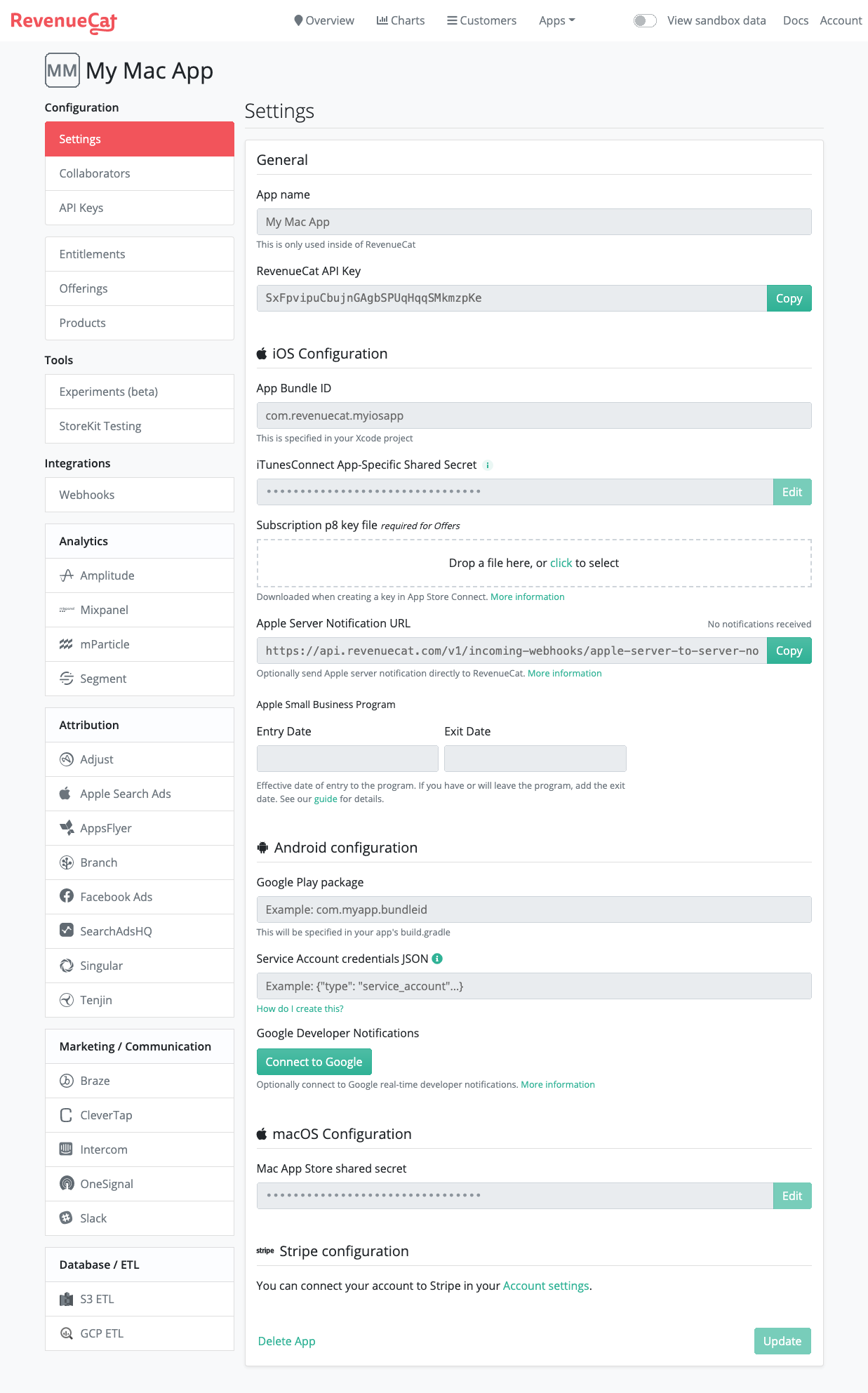Image resolution: width=868 pixels, height=1393 pixels.
Task: Open the Account settings link for Stripe
Action: [546, 1286]
